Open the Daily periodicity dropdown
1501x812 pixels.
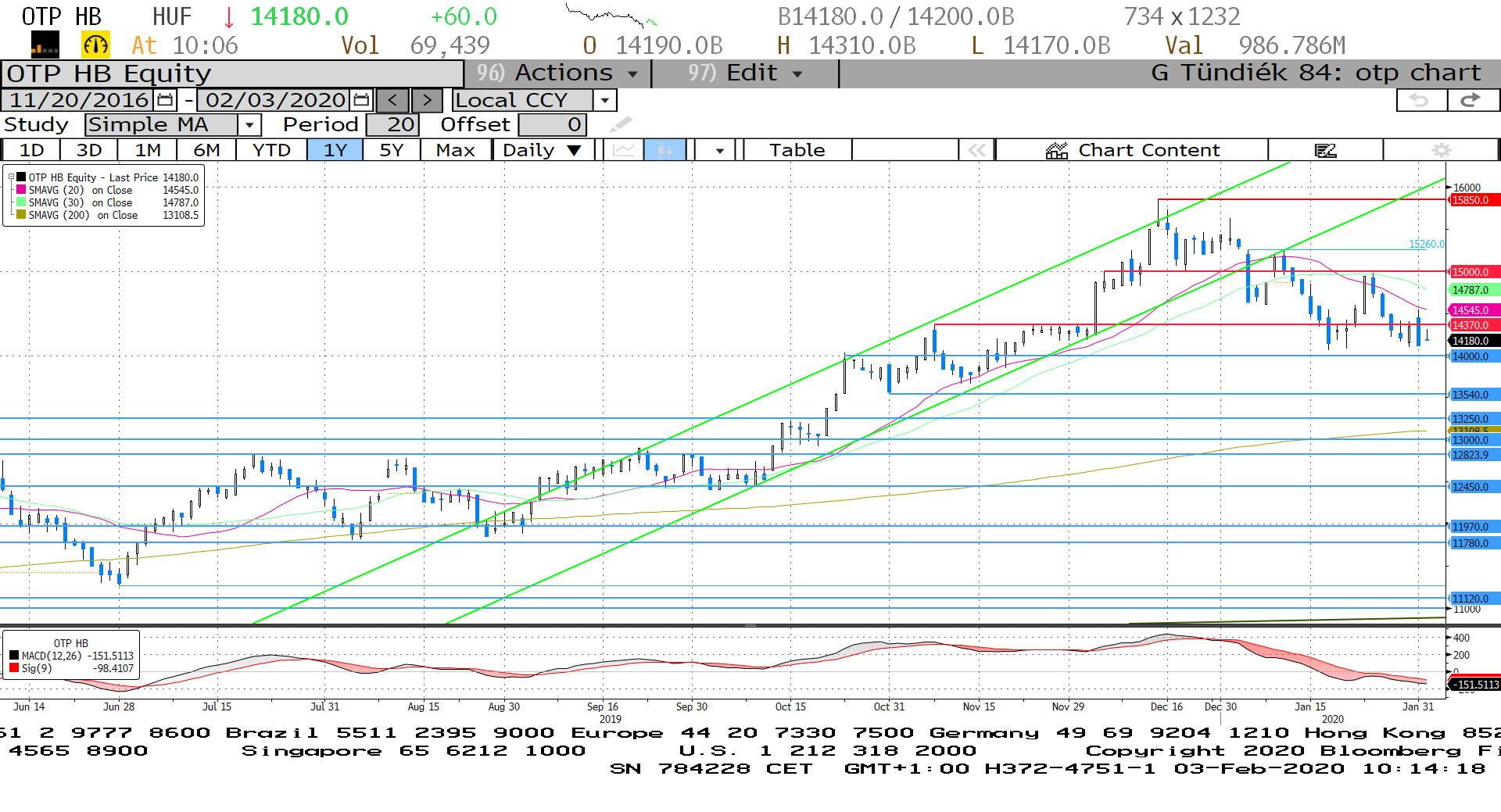click(543, 150)
